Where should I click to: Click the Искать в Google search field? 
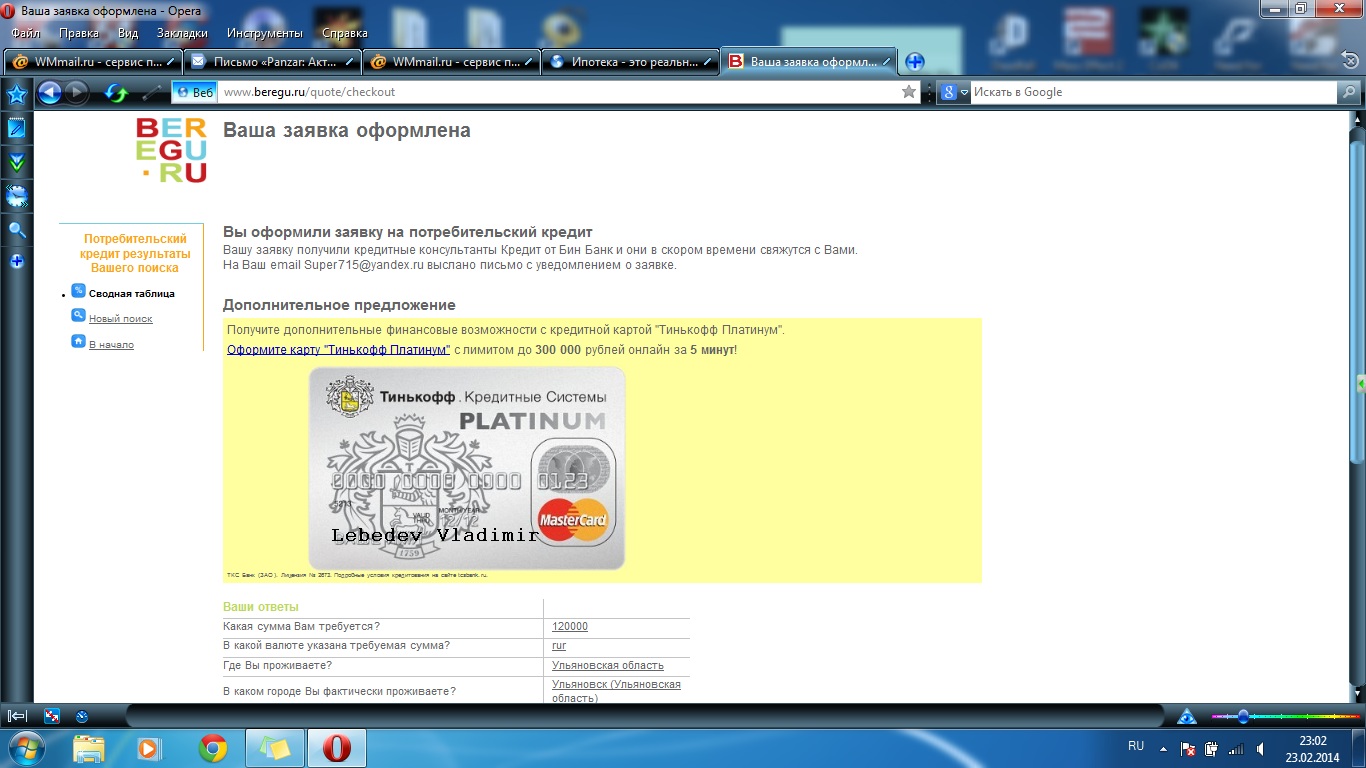coord(1153,92)
